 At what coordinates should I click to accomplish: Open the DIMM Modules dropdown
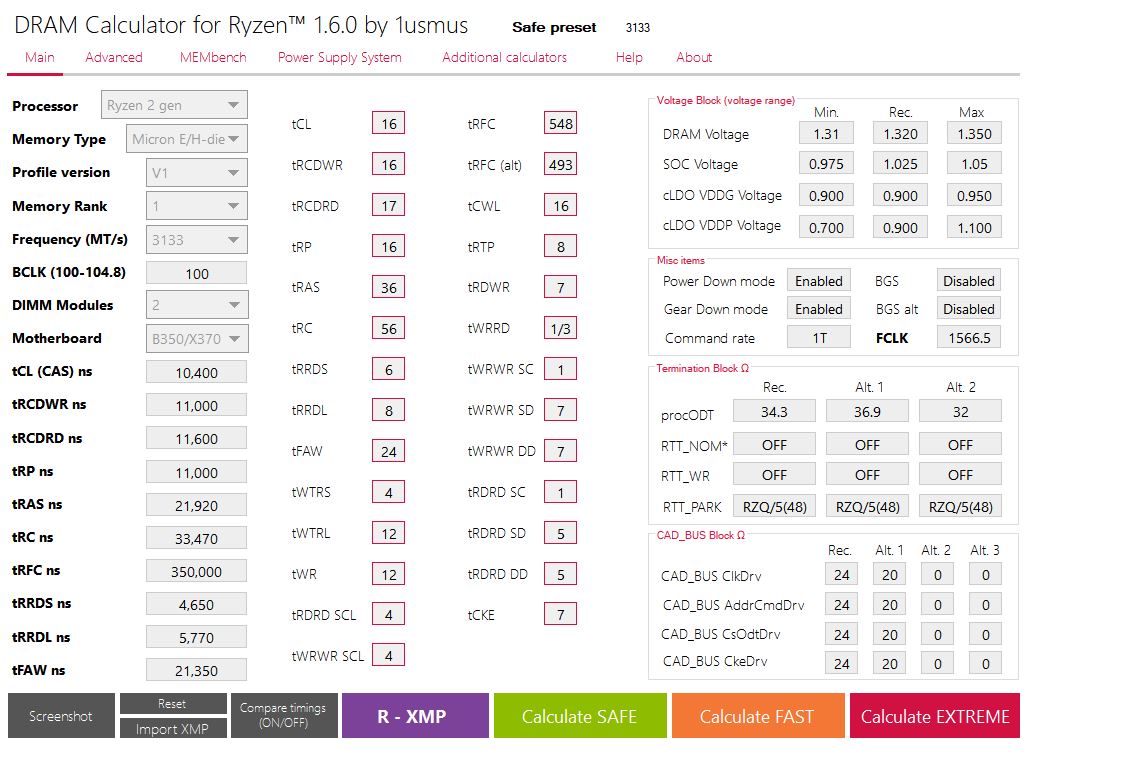click(x=197, y=305)
